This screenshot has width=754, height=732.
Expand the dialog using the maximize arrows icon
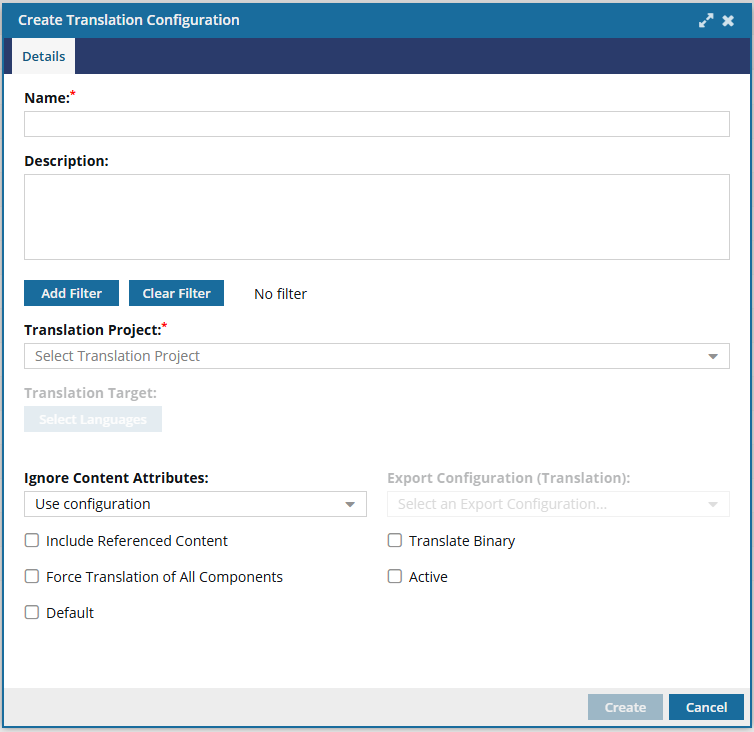click(705, 20)
